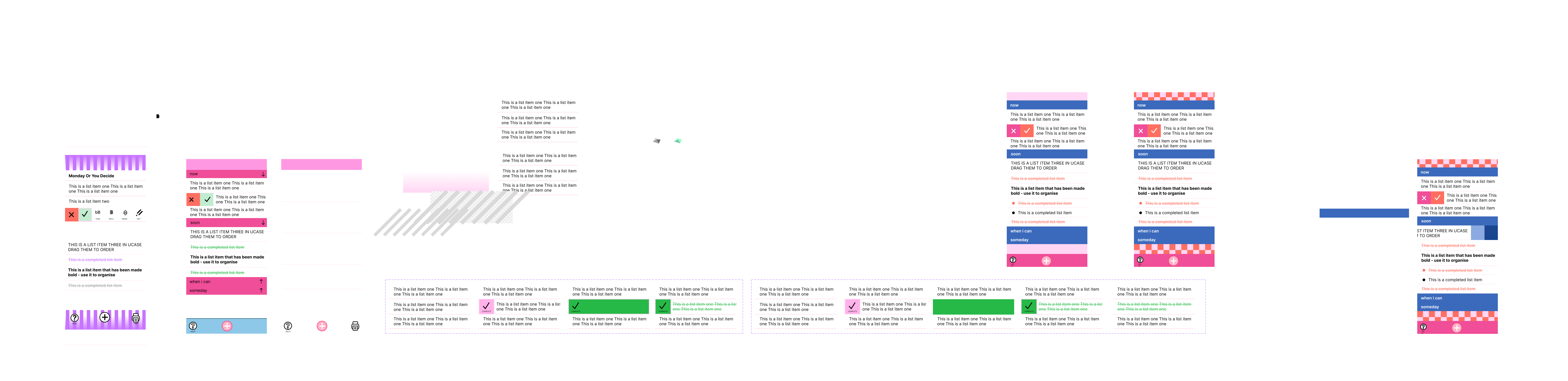Click the solid green block in second dashed group

[x=973, y=307]
